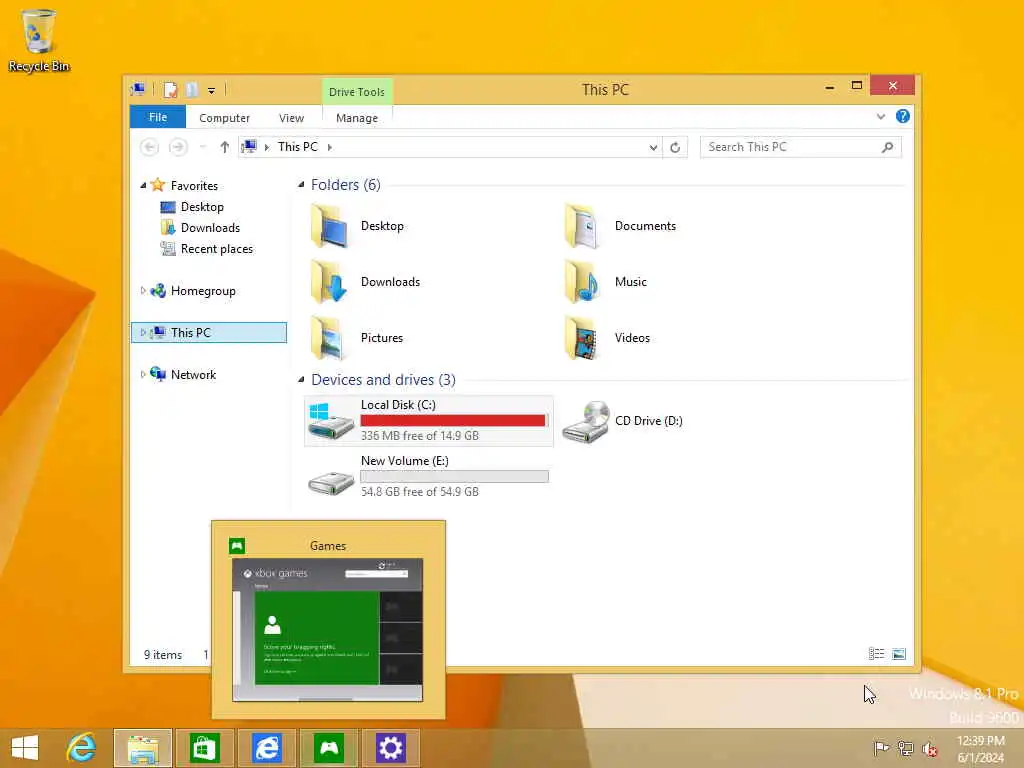The width and height of the screenshot is (1024, 768).
Task: Open the File ribbon tab
Action: (157, 117)
